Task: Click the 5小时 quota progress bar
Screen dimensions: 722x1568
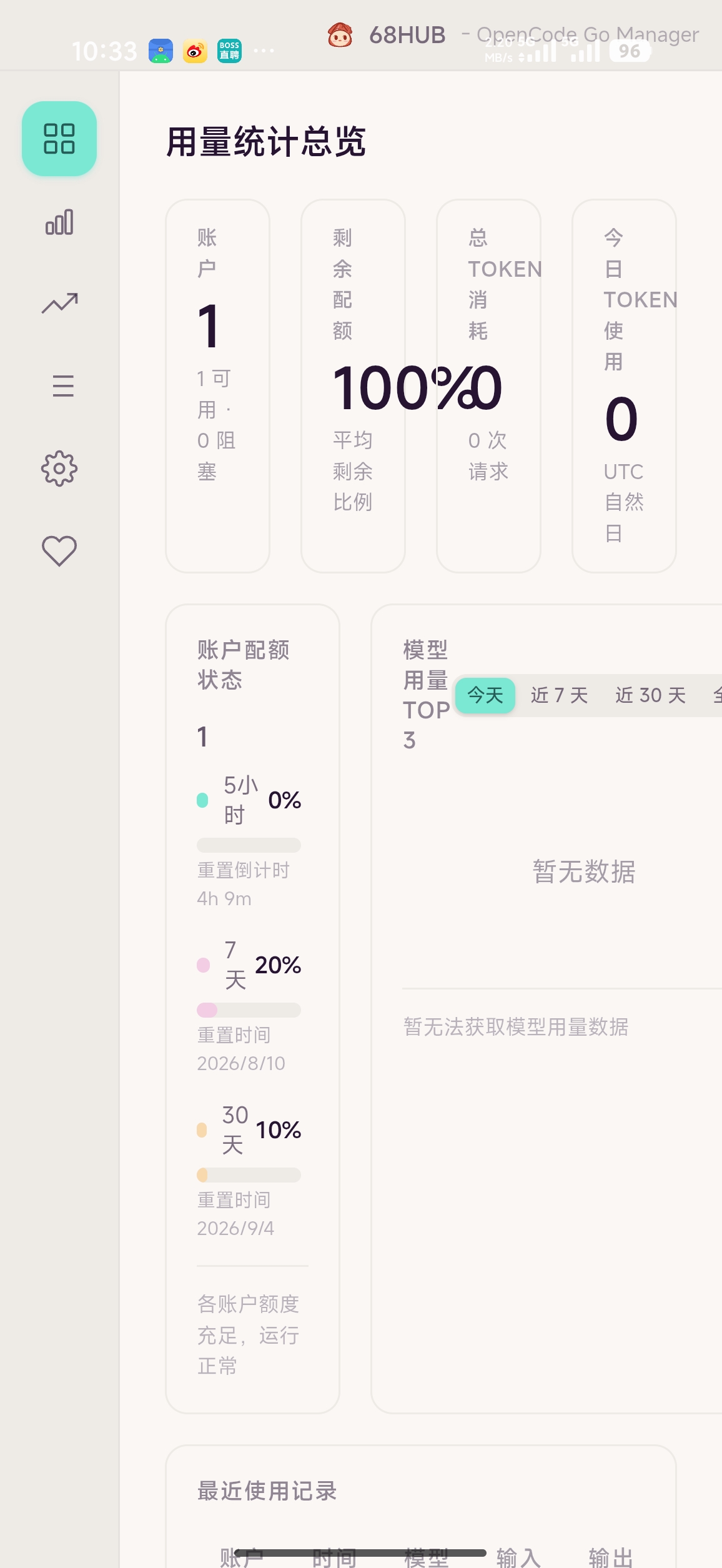Action: pyautogui.click(x=249, y=845)
